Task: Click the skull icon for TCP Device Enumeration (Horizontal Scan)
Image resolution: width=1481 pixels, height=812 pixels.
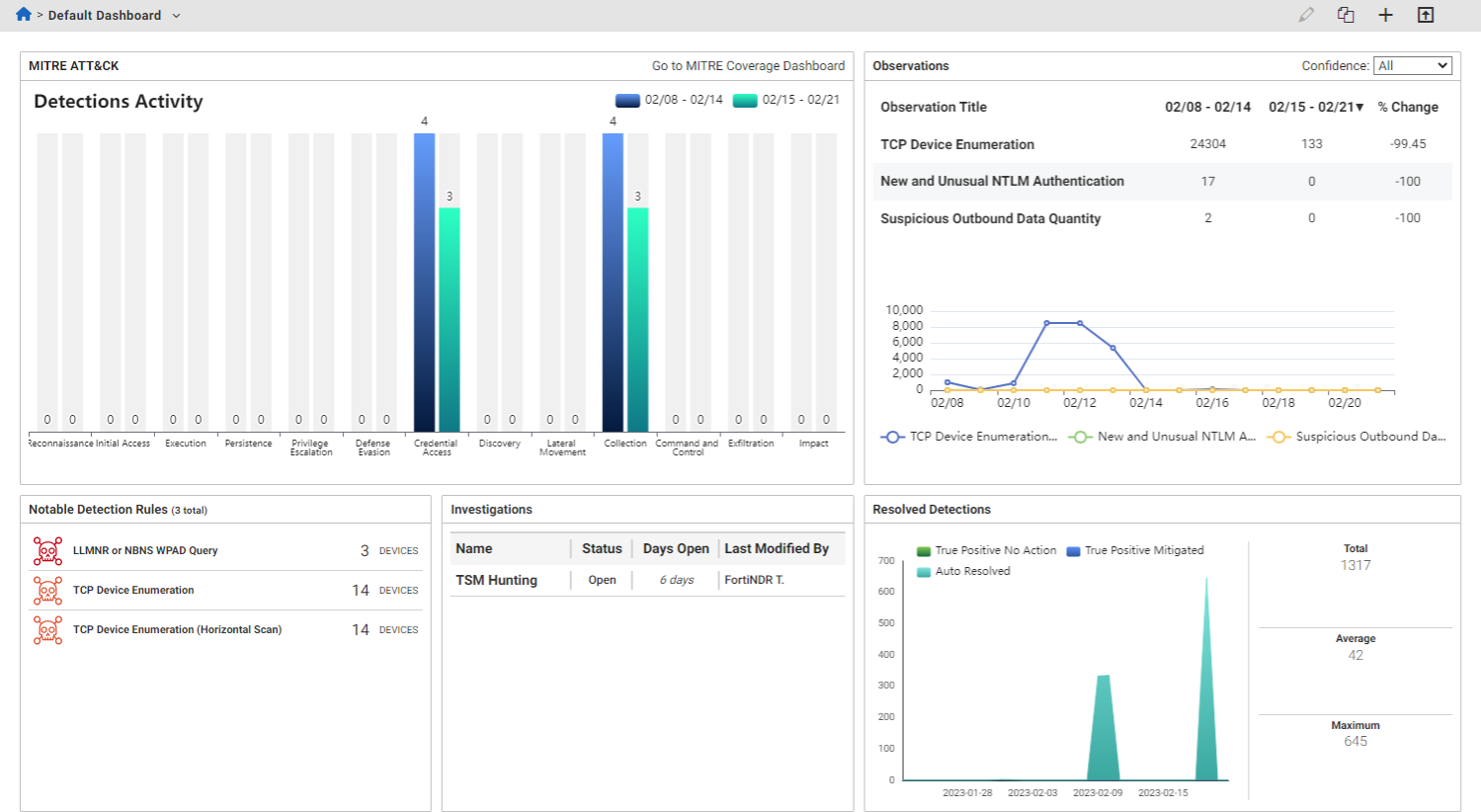Action: (x=46, y=629)
